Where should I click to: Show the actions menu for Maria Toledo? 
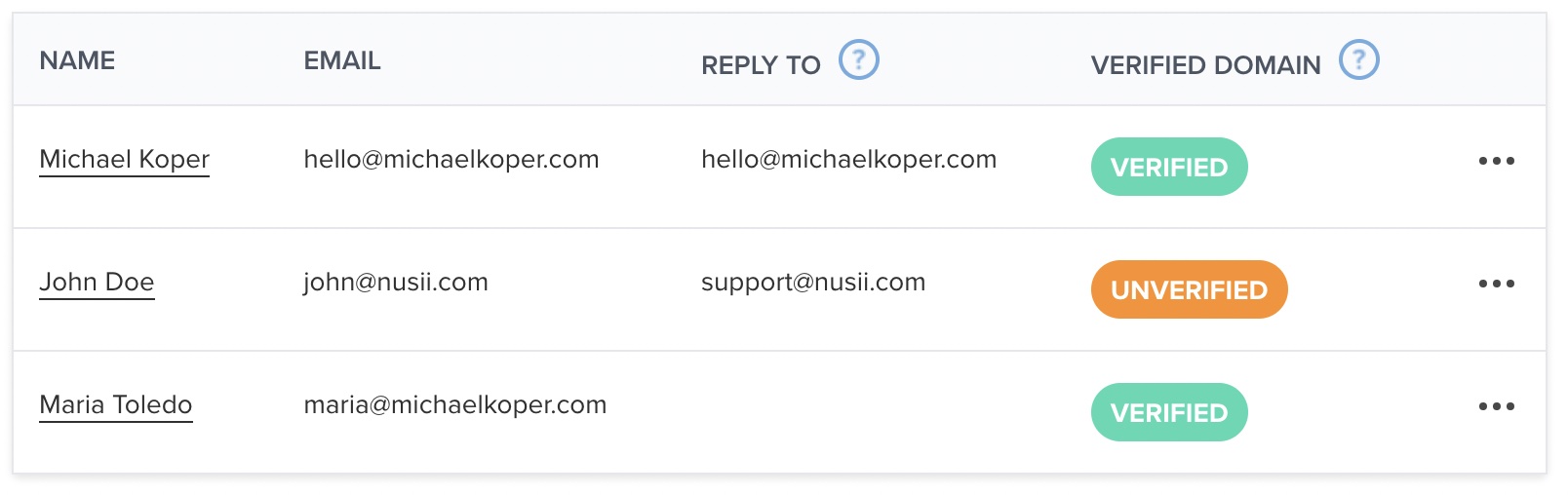click(1496, 406)
